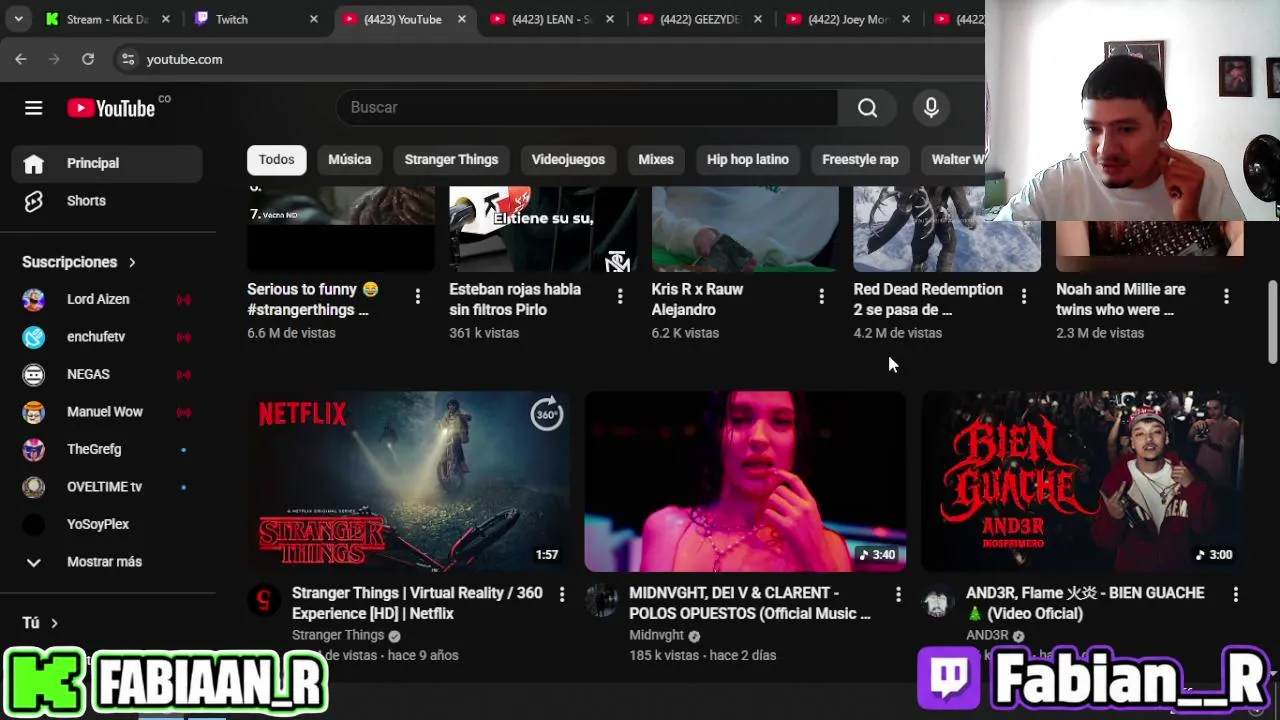Start voice search with microphone icon
The width and height of the screenshot is (1280, 720).
931,108
